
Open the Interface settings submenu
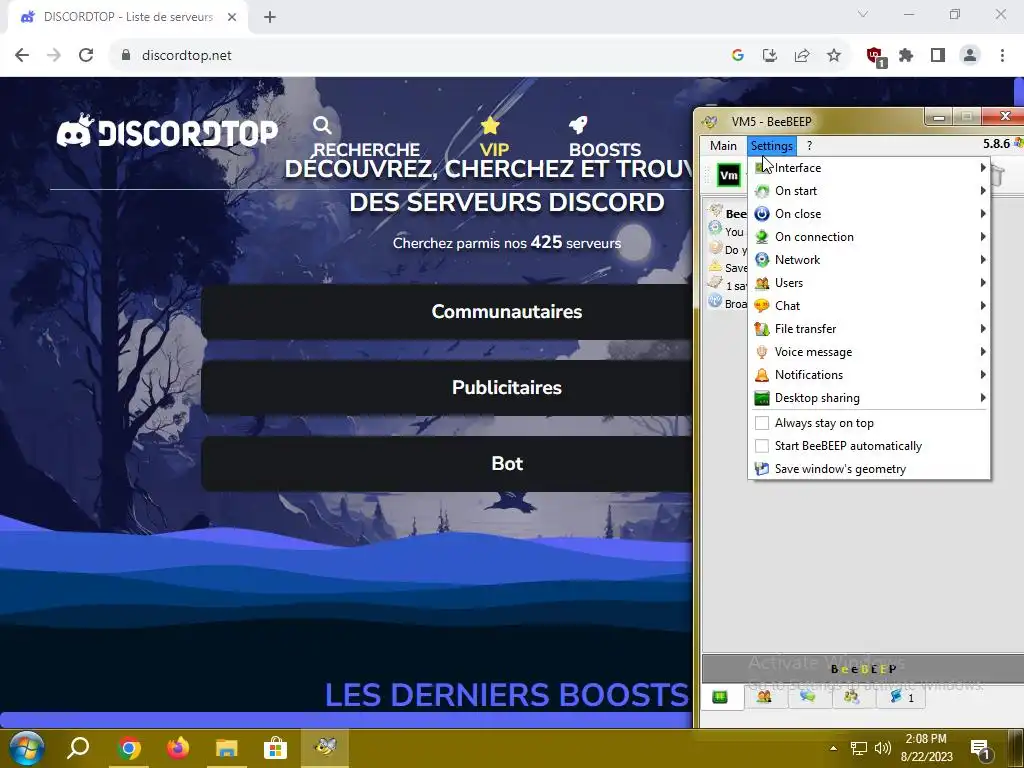[869, 168]
